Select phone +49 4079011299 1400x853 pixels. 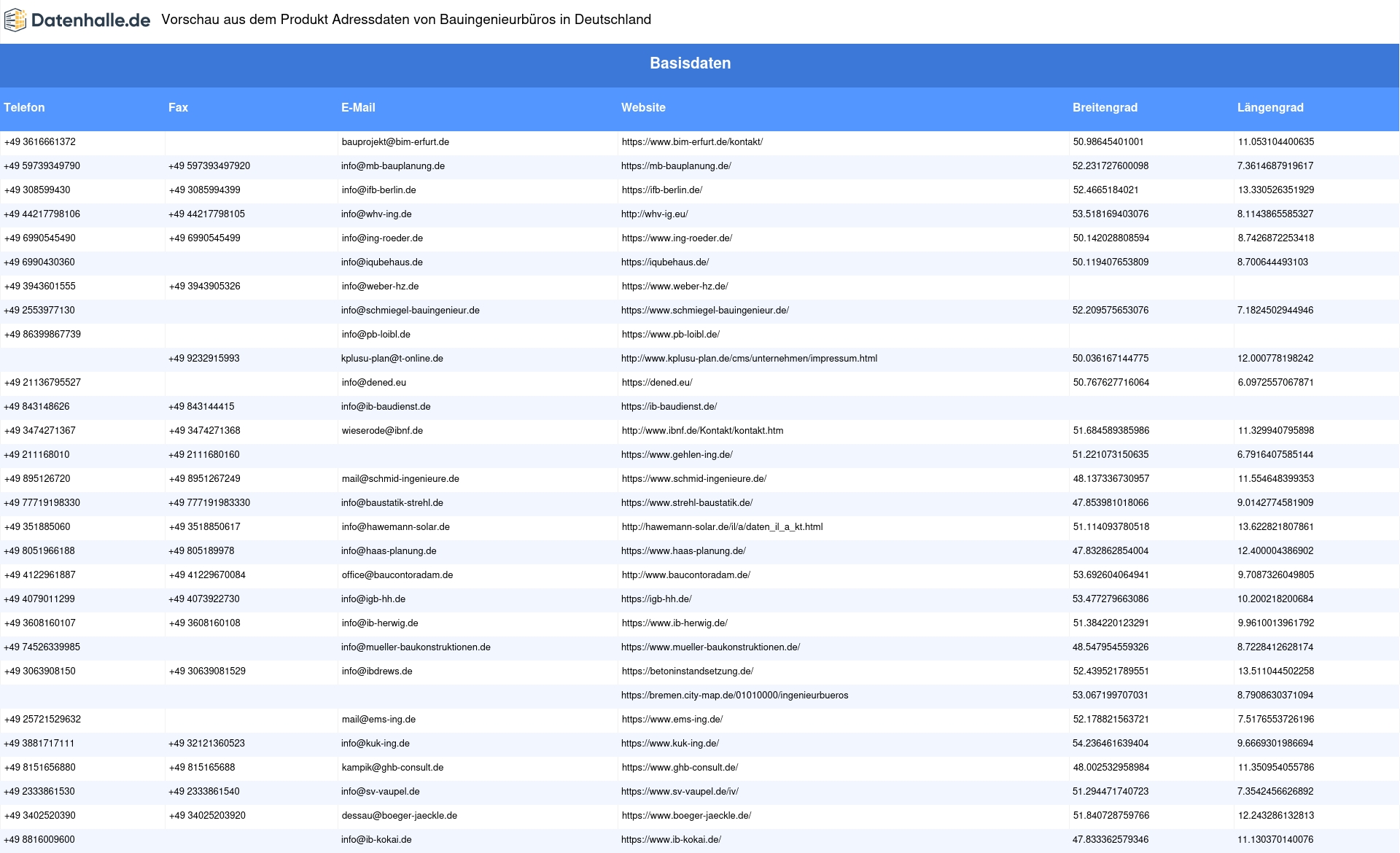pyautogui.click(x=39, y=599)
